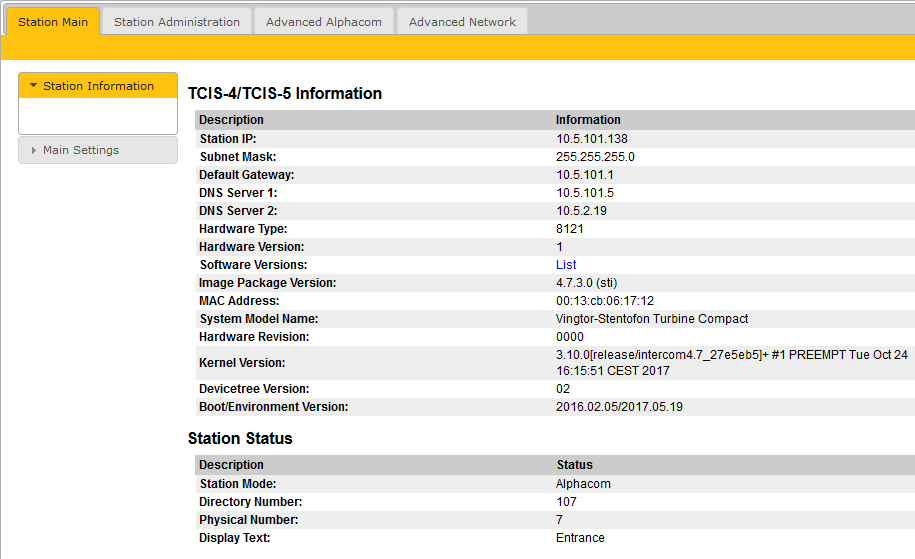This screenshot has width=915, height=559.
Task: Open the Software Versions List link
Action: point(566,265)
